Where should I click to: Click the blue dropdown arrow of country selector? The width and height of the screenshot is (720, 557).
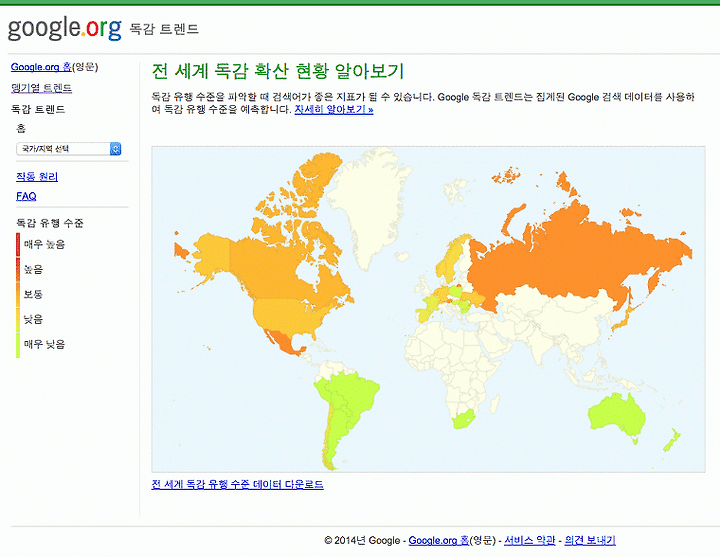[116, 149]
